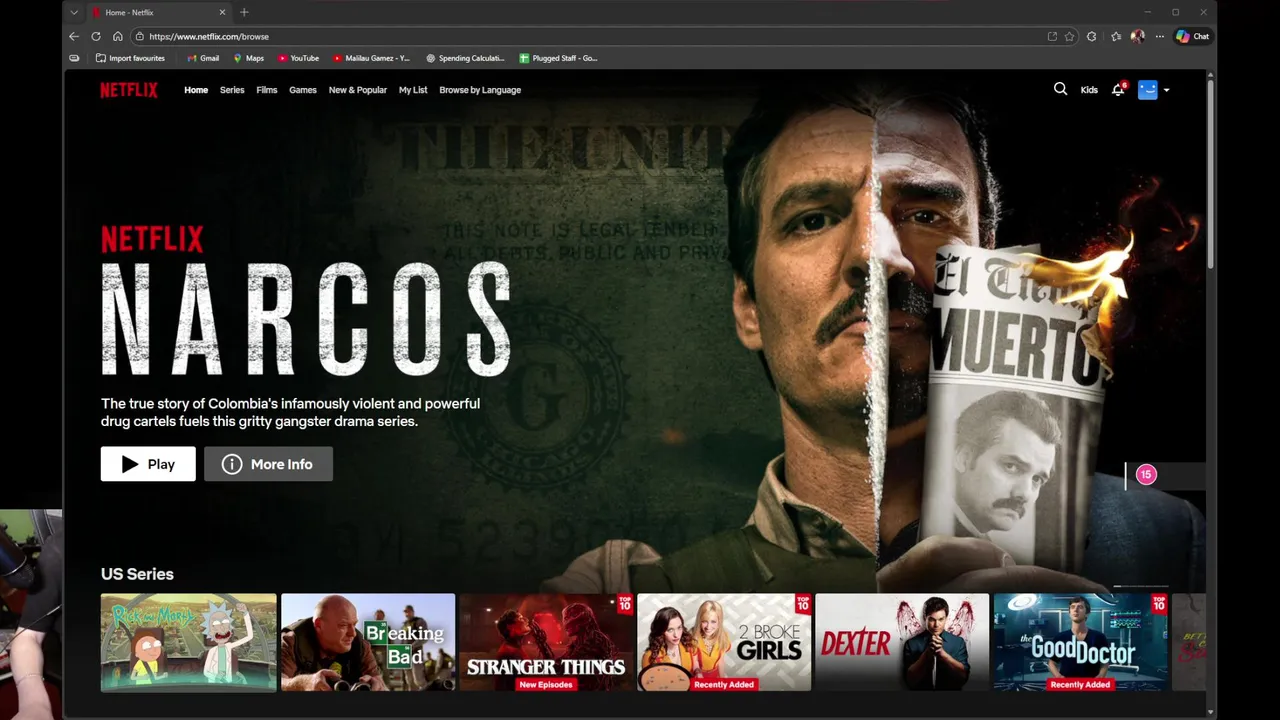Click the open-in-app icon in address bar
1280x720 pixels.
click(x=1052, y=36)
